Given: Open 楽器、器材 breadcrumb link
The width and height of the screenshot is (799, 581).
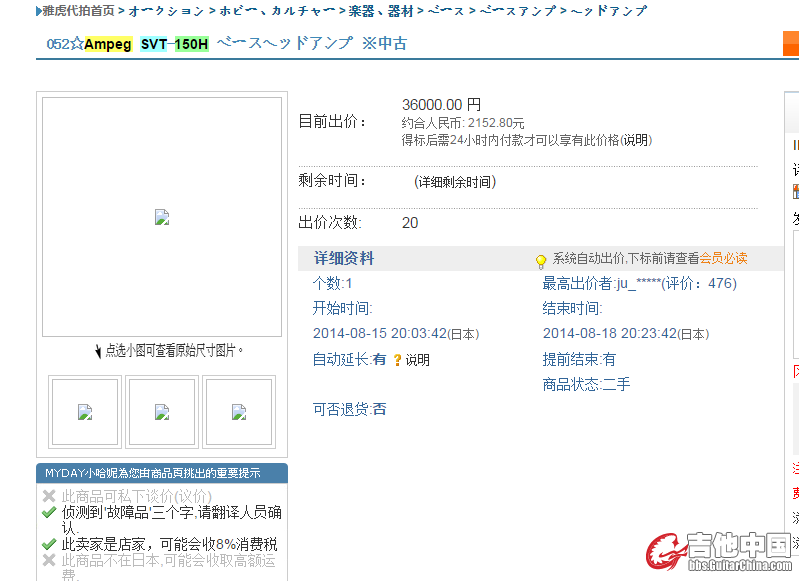Looking at the screenshot, I should click(x=381, y=11).
